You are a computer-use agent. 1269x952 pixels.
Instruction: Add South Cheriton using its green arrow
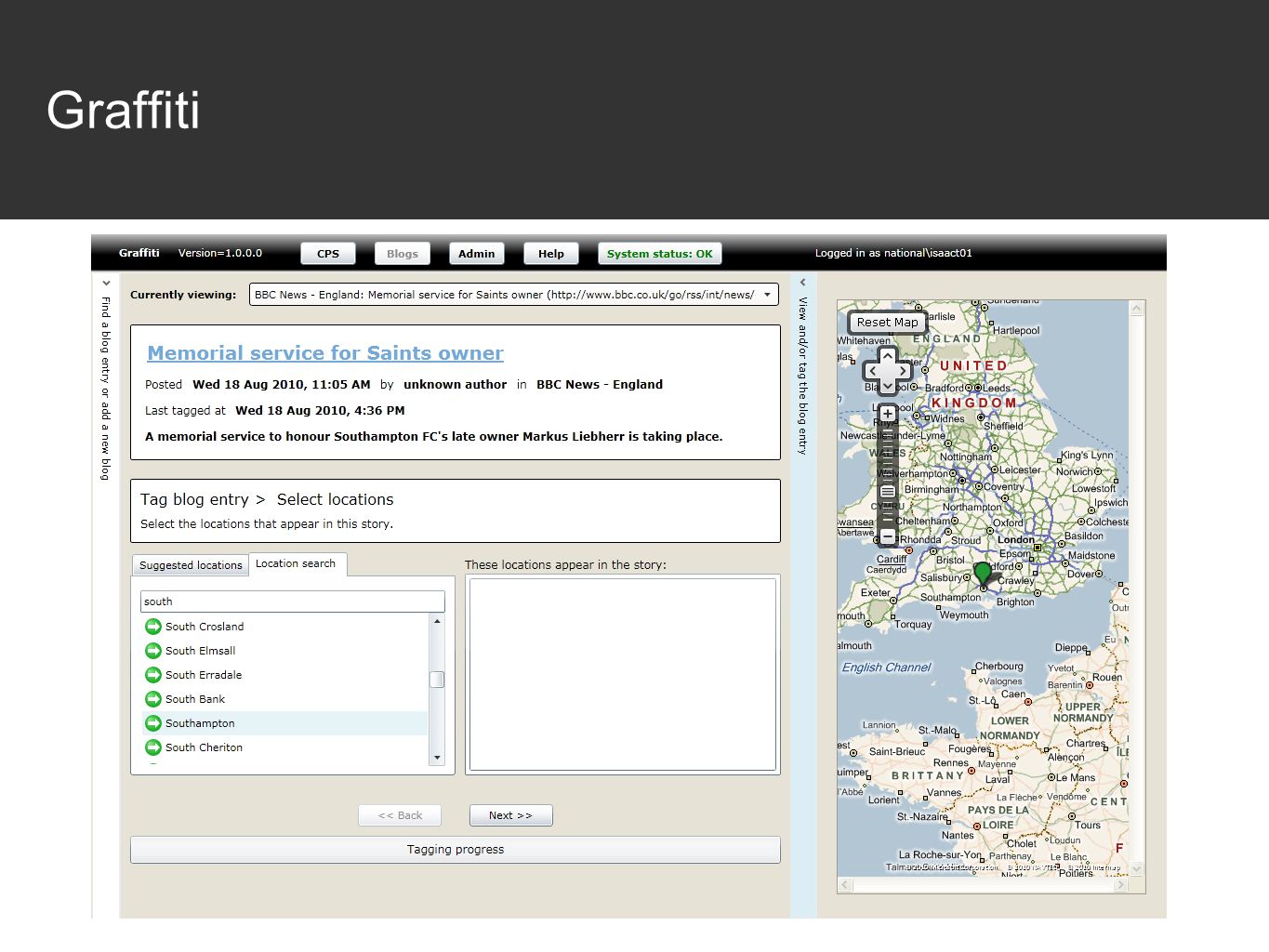153,747
